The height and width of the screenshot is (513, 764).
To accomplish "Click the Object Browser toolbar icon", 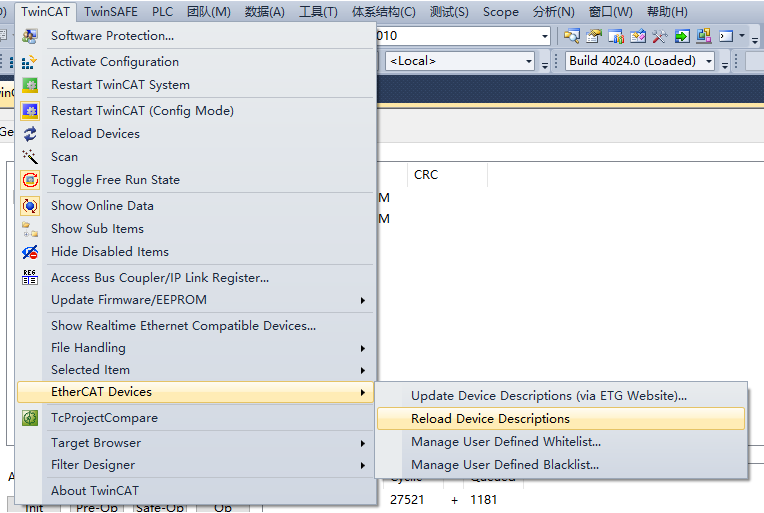I will [x=638, y=36].
